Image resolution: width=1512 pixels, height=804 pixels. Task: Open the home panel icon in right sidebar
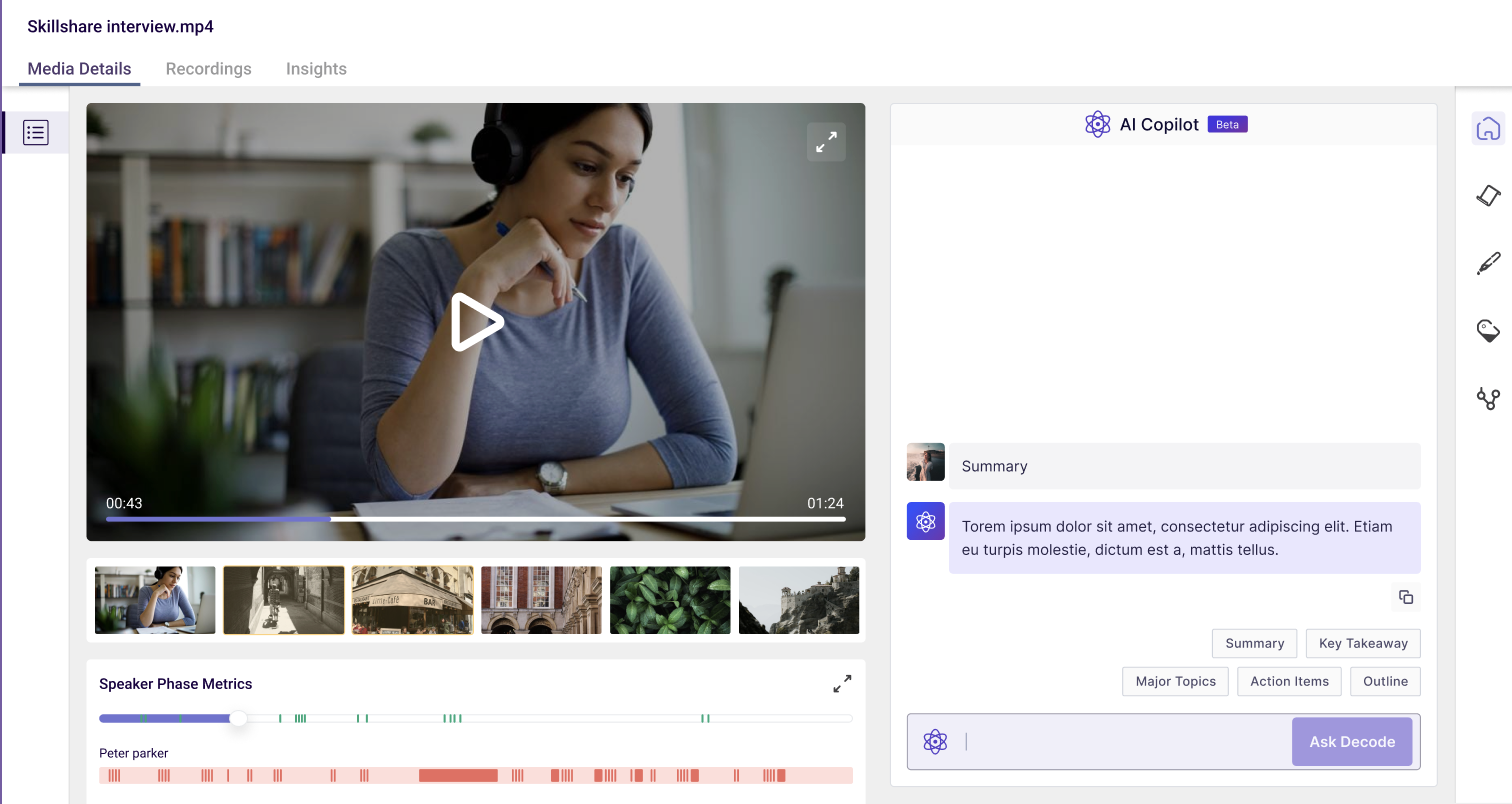[x=1488, y=128]
